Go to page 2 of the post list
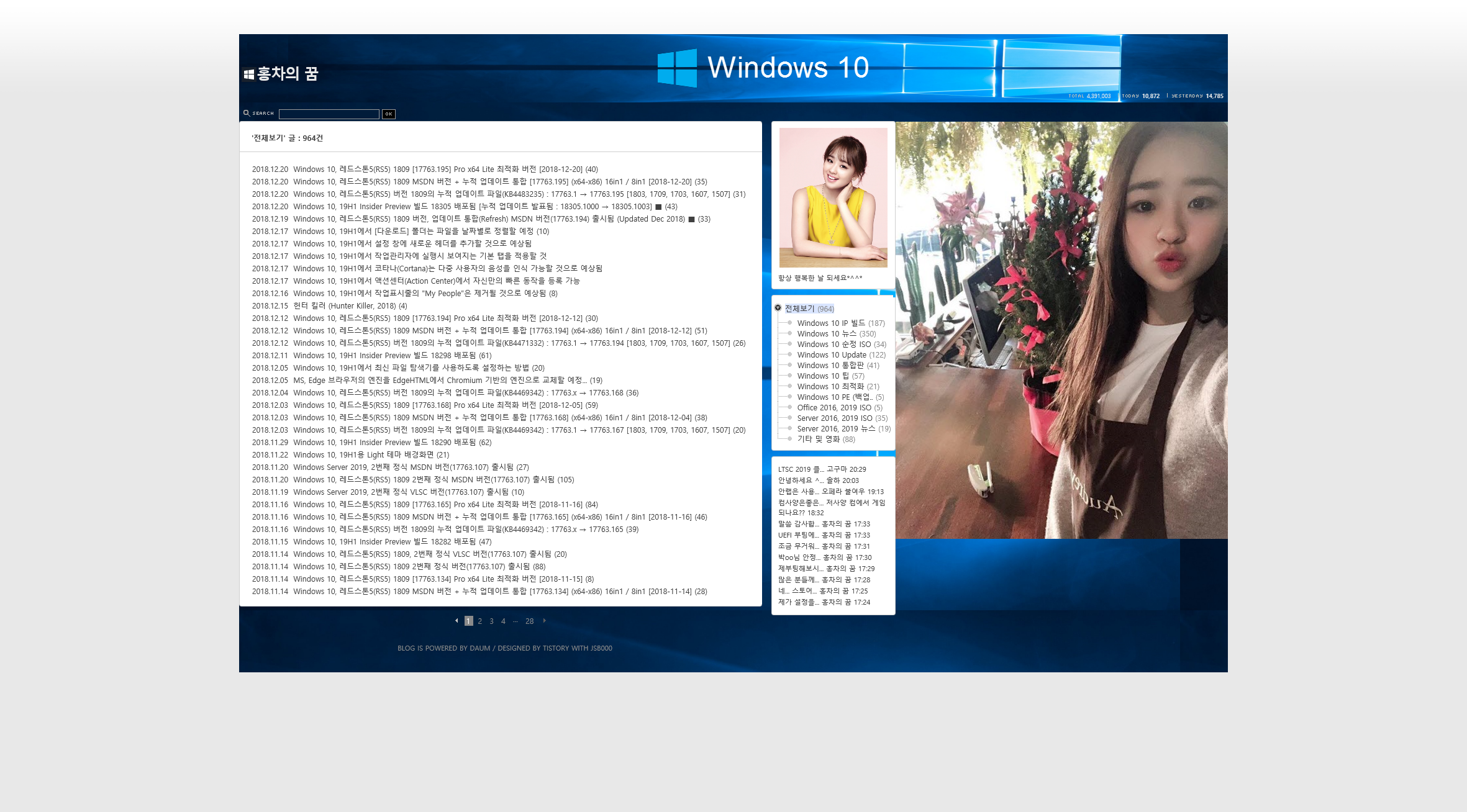The image size is (1467, 812). 479,621
